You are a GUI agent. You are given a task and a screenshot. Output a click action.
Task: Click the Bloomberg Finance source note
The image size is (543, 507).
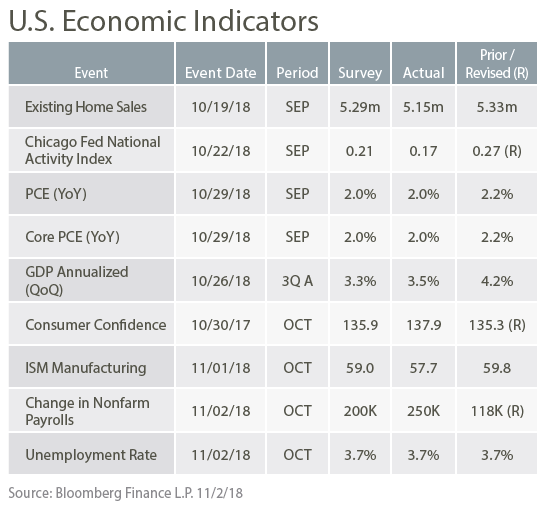coord(125,492)
